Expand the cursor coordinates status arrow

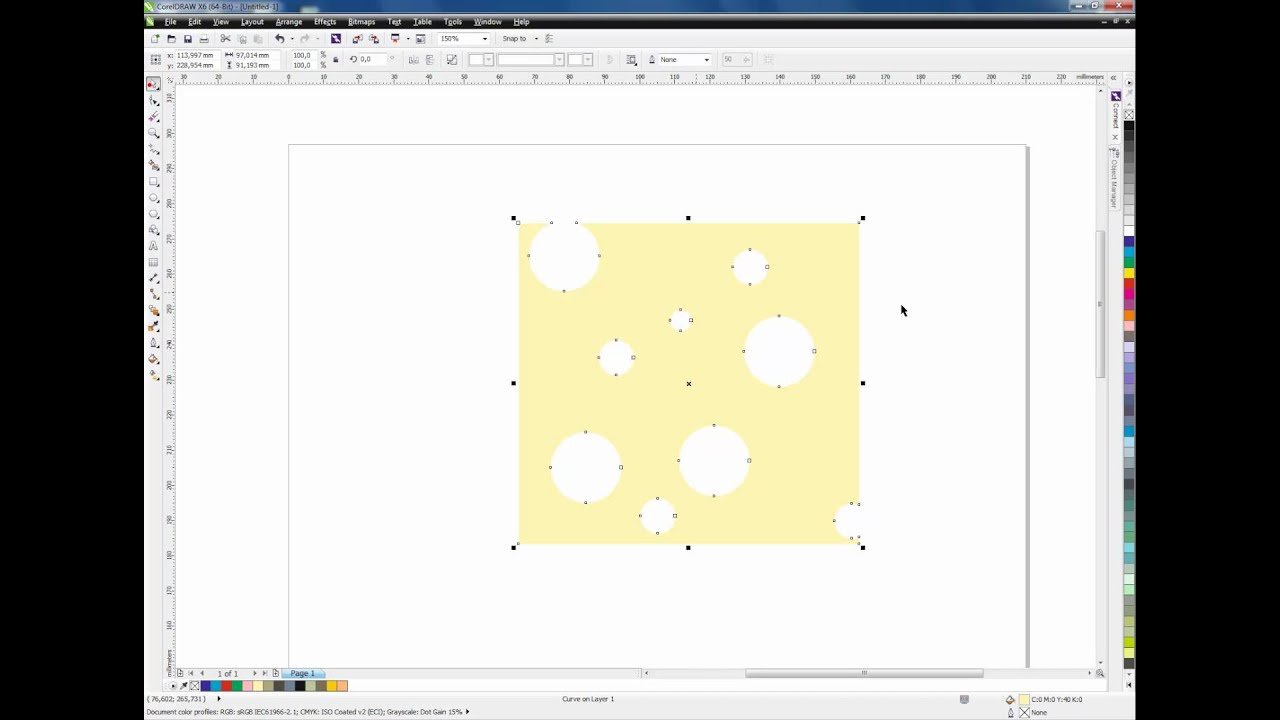[219, 699]
